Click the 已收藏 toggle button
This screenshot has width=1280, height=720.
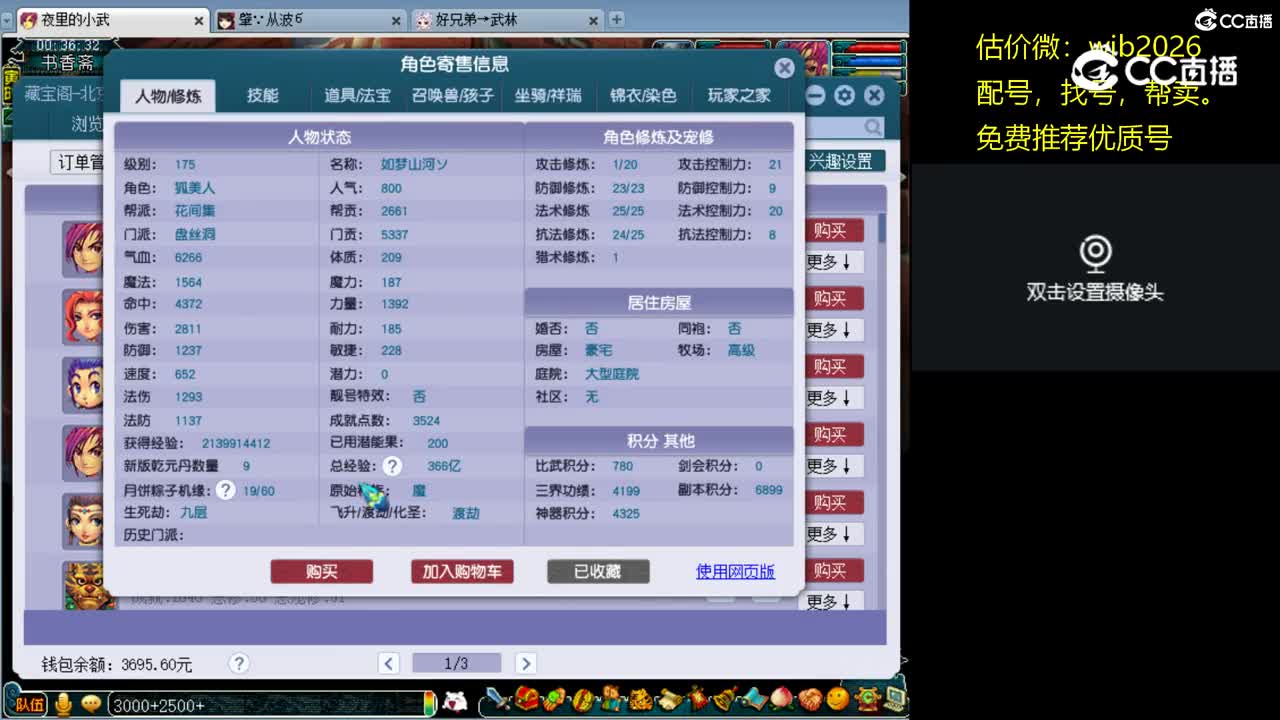click(597, 571)
